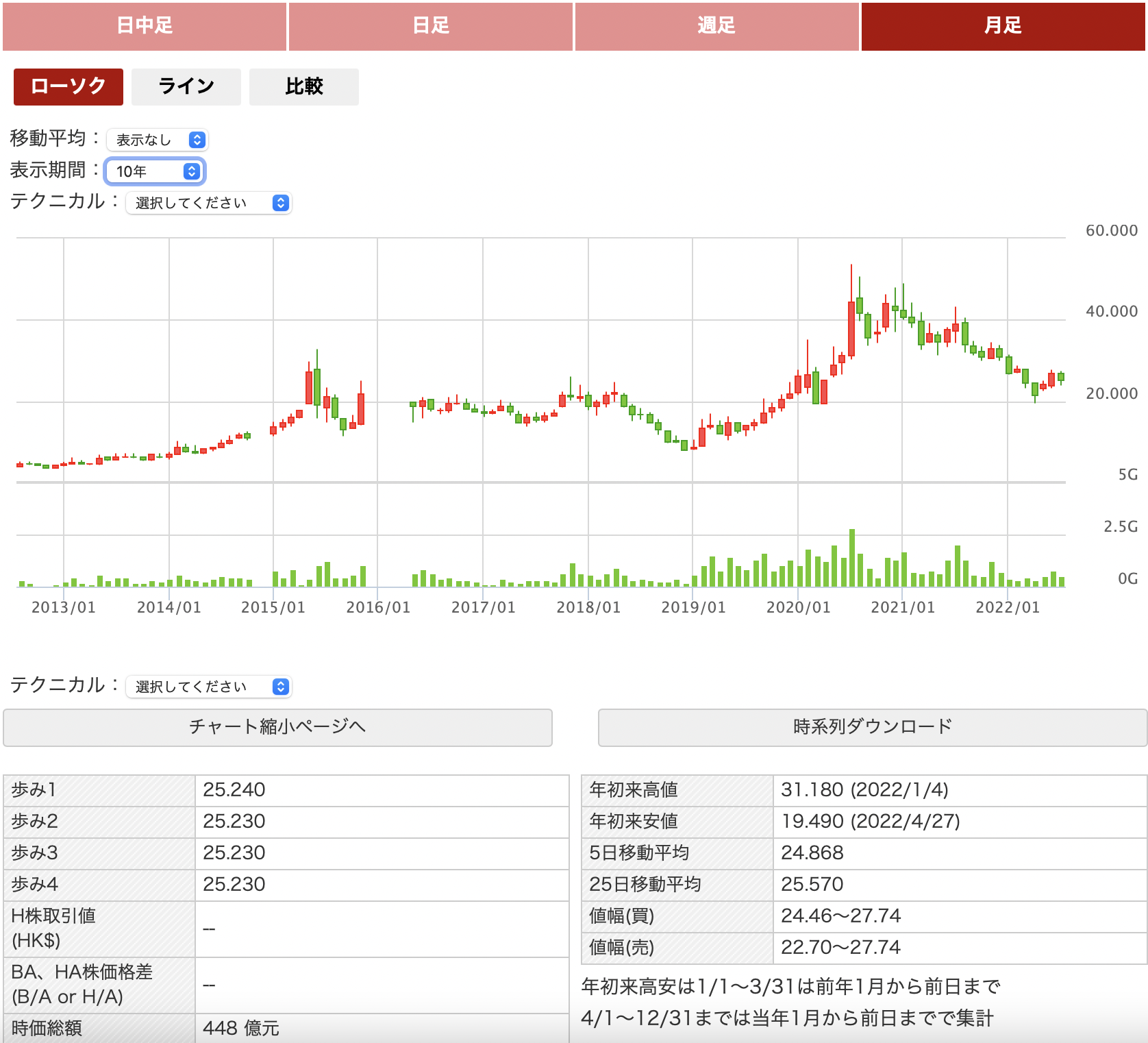Click the 25日移動平均 value 25.570
Screen dimensions: 1148x1043
812,885
